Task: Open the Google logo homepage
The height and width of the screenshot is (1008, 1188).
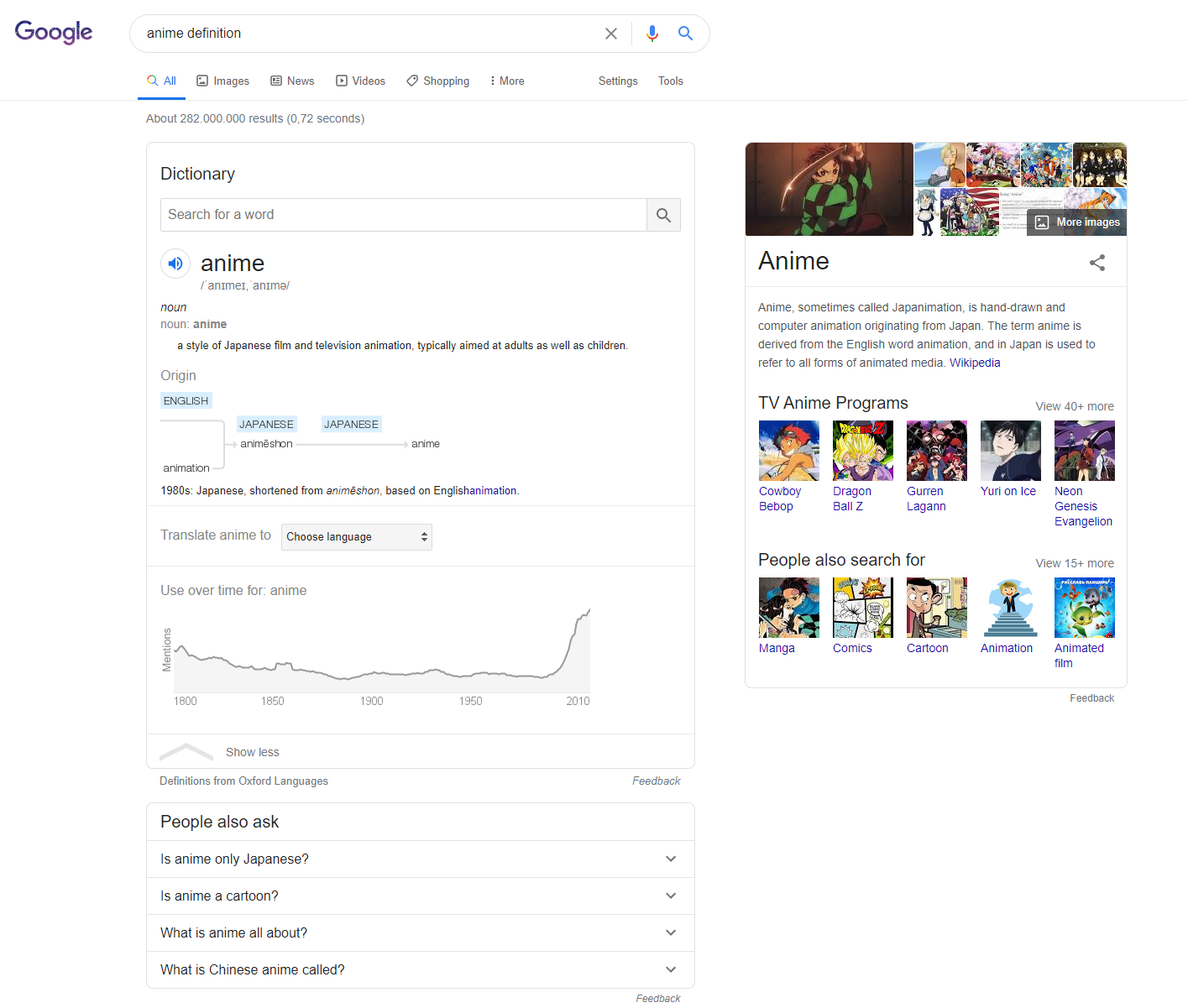Action: [x=54, y=33]
